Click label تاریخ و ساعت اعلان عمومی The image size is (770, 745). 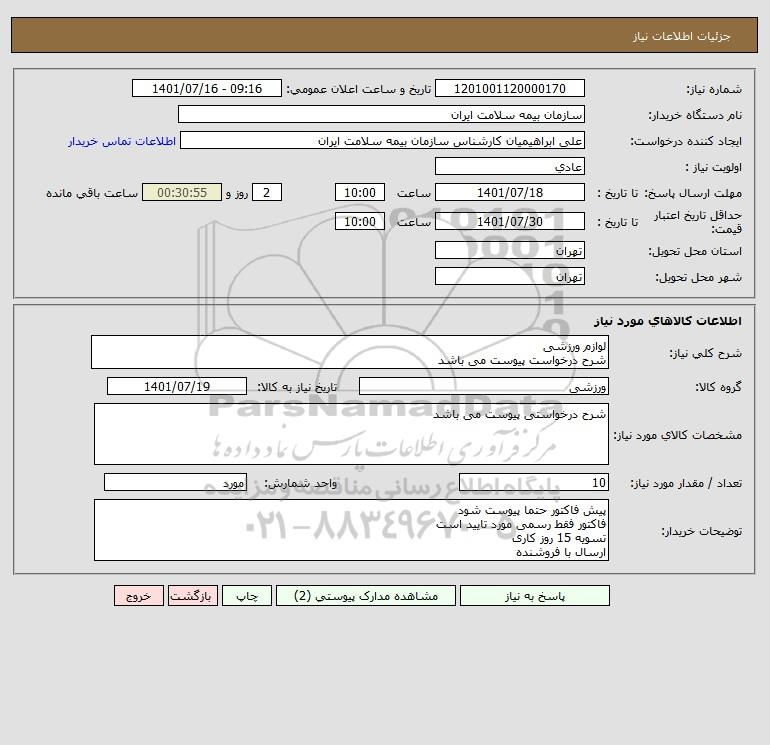coord(358,89)
